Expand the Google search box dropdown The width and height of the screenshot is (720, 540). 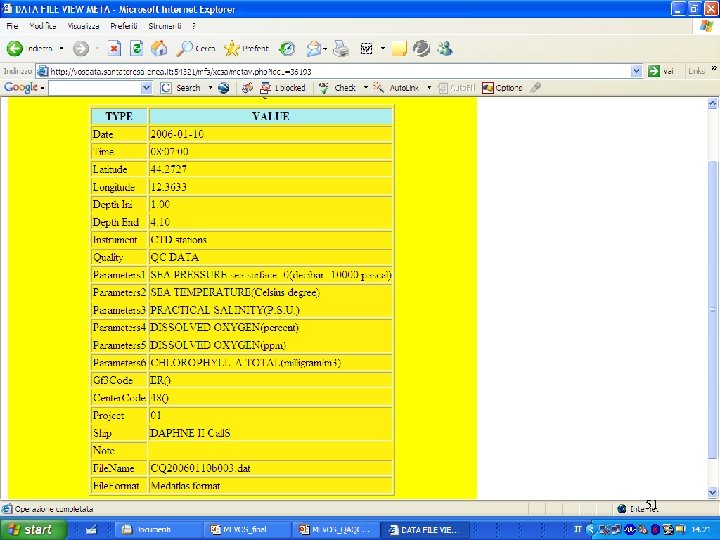[x=146, y=88]
